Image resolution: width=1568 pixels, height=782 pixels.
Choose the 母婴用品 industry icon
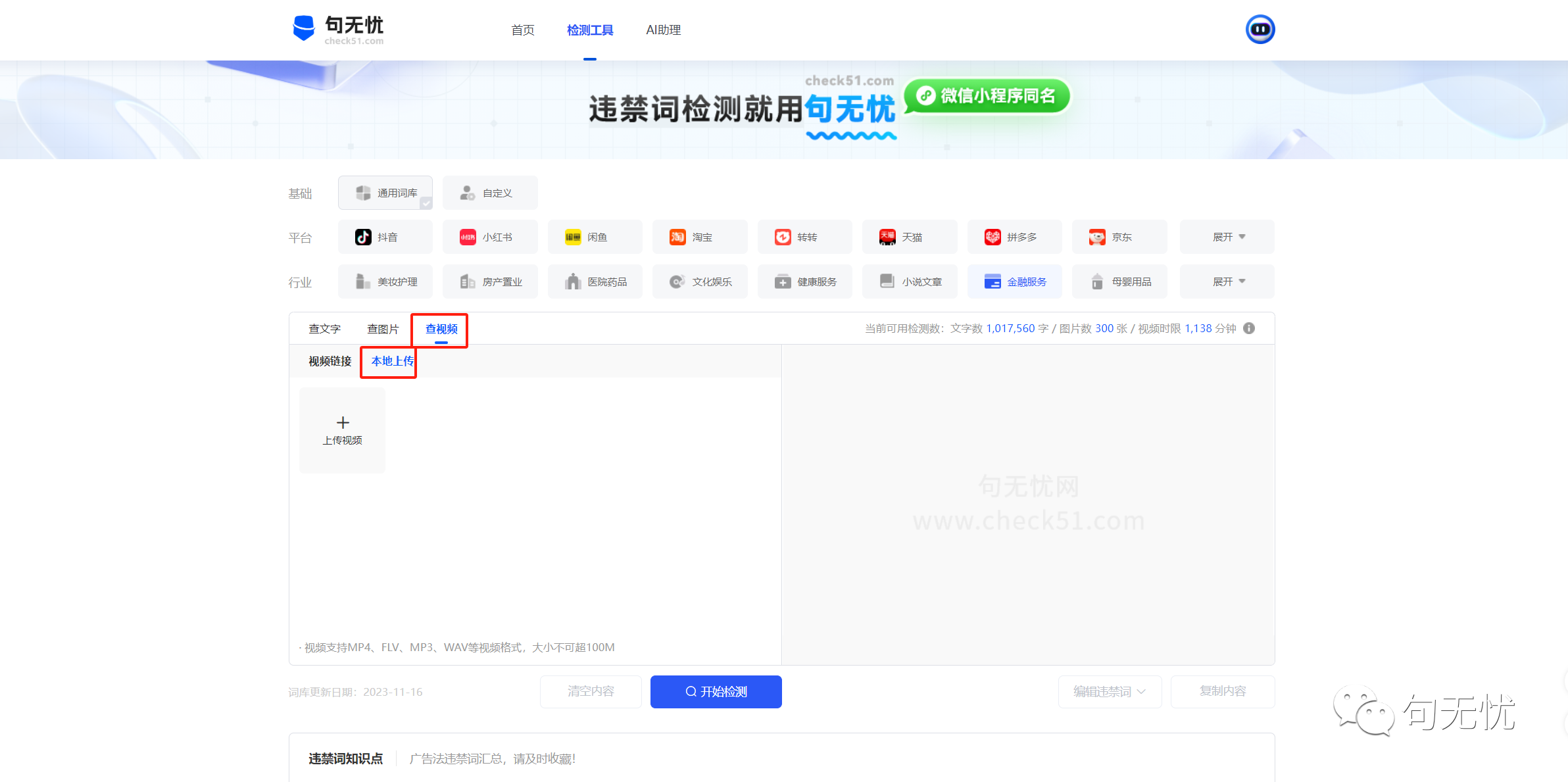pos(1097,281)
